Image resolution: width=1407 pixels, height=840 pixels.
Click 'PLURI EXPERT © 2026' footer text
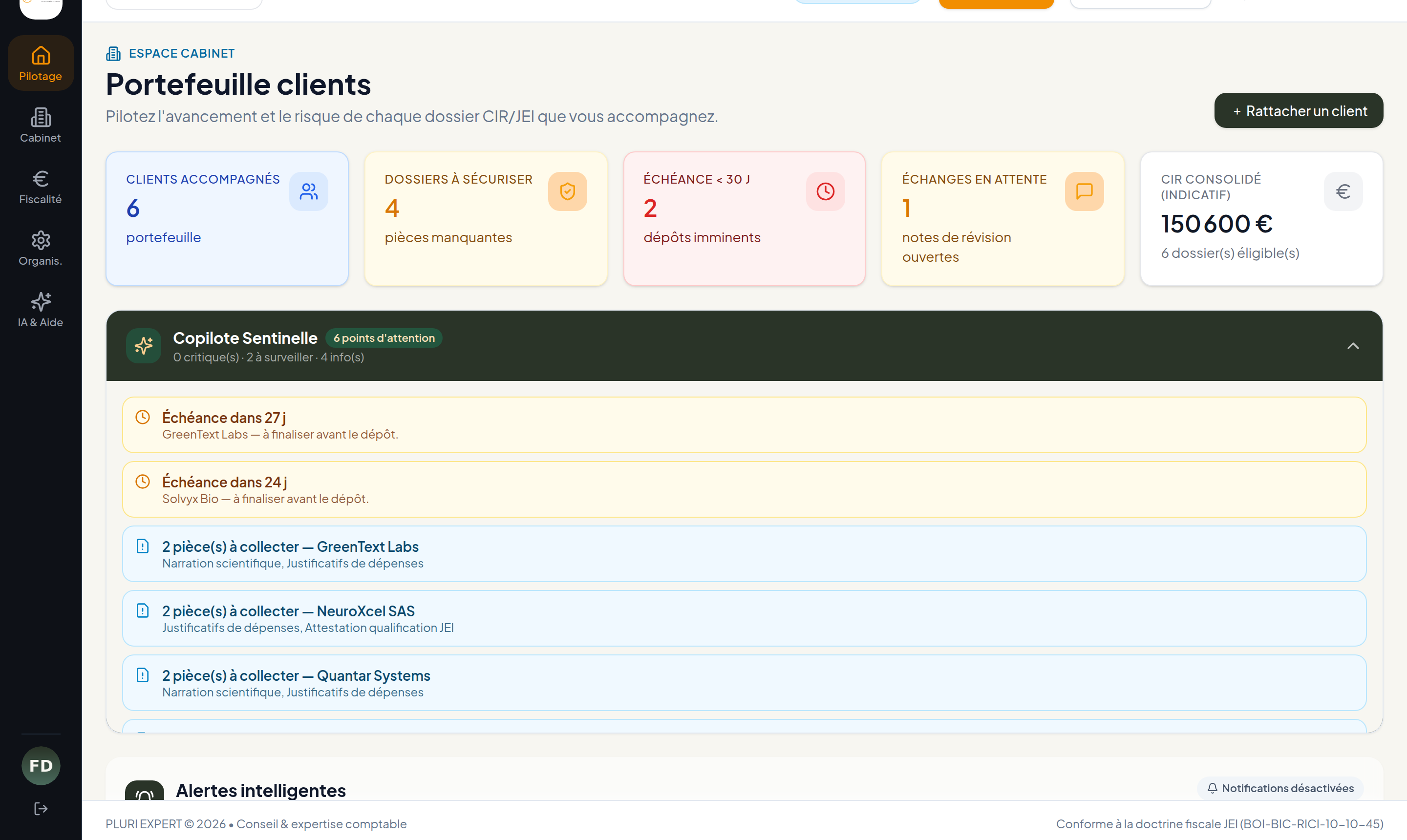point(166,823)
